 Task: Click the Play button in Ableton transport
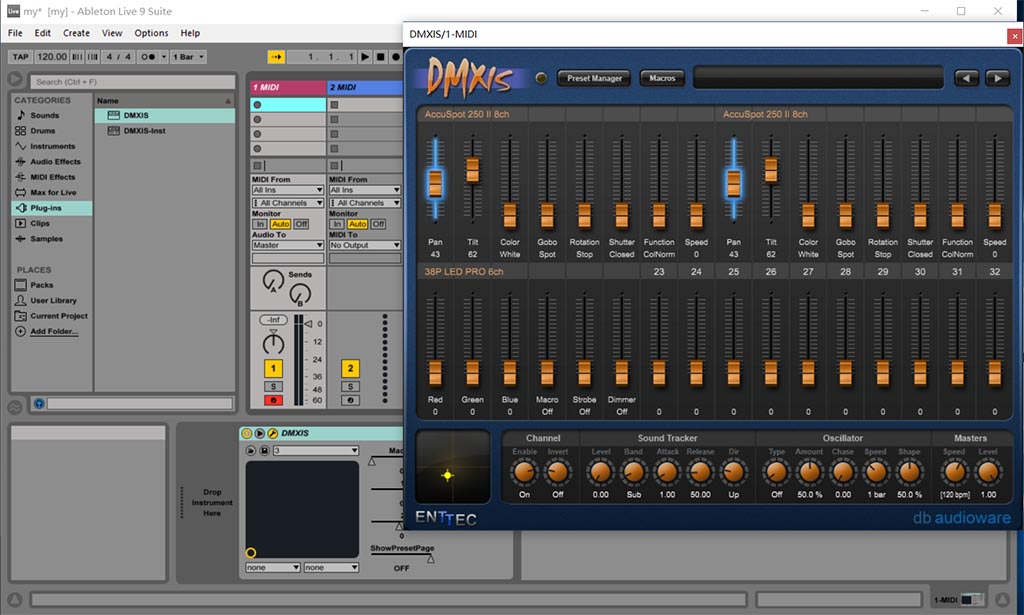[365, 57]
